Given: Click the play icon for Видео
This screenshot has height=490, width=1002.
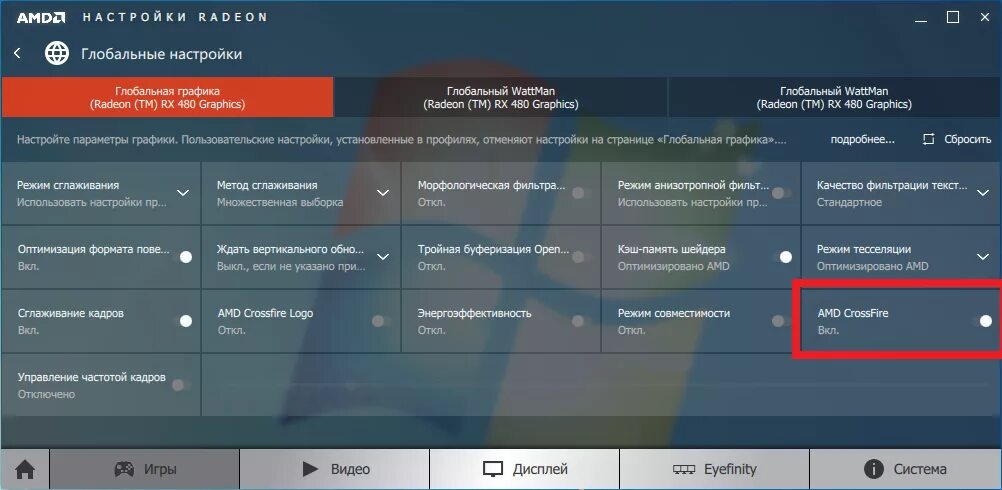Looking at the screenshot, I should pyautogui.click(x=311, y=470).
